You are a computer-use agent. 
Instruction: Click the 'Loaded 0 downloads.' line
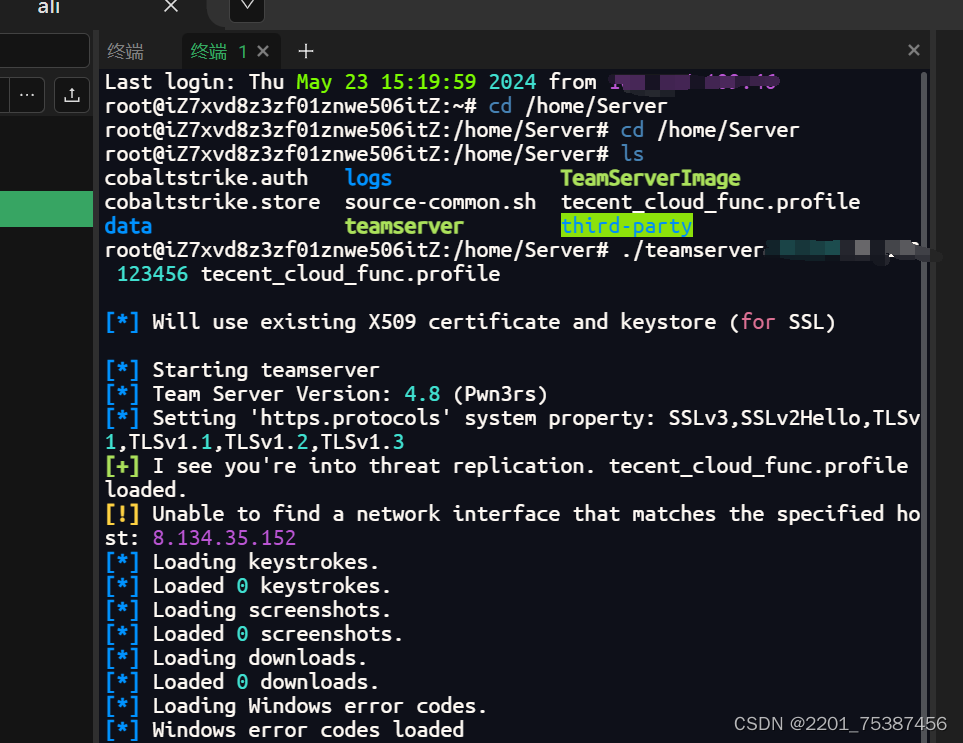pyautogui.click(x=242, y=682)
